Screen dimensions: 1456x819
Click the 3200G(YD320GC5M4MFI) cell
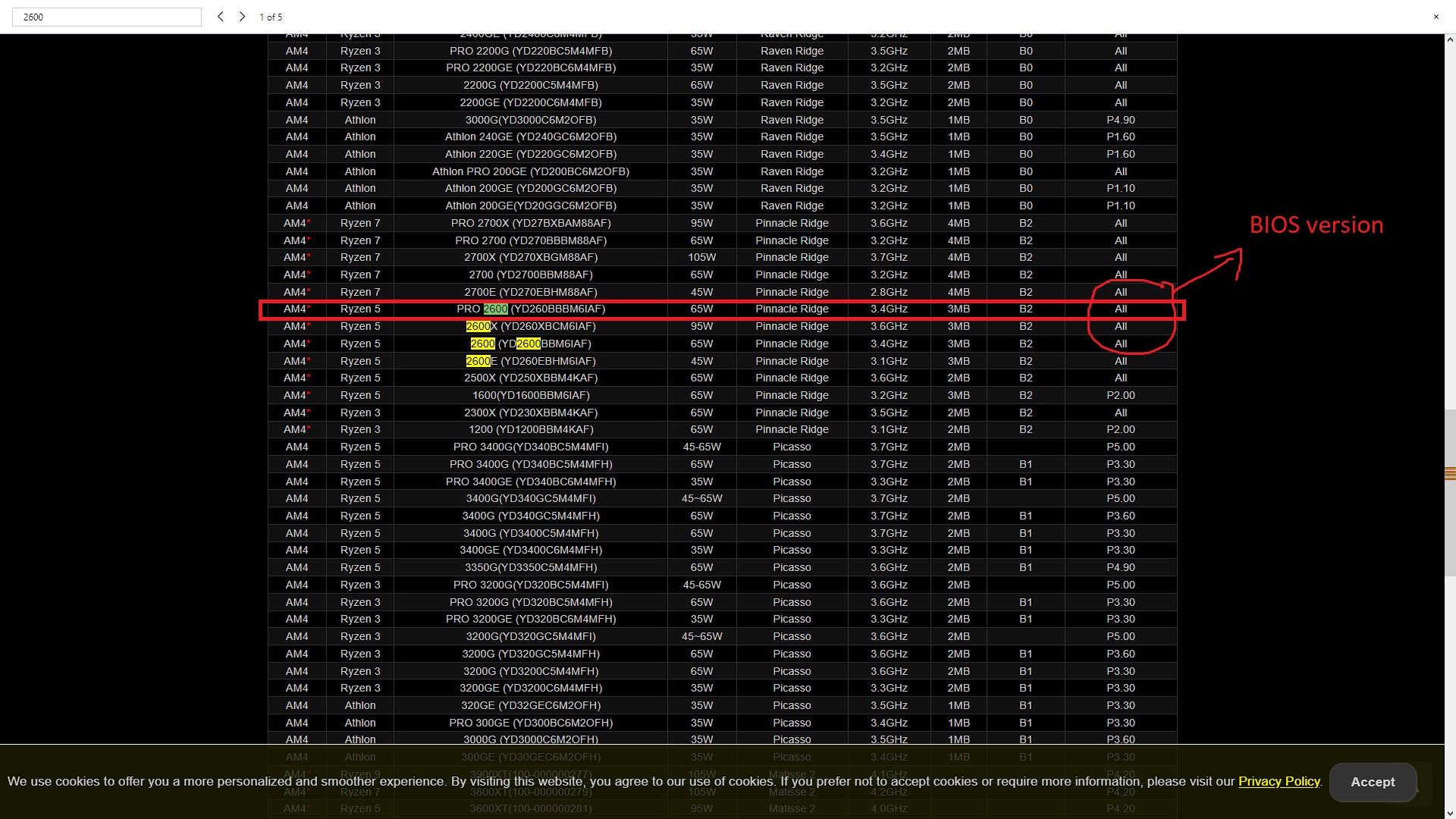click(531, 636)
